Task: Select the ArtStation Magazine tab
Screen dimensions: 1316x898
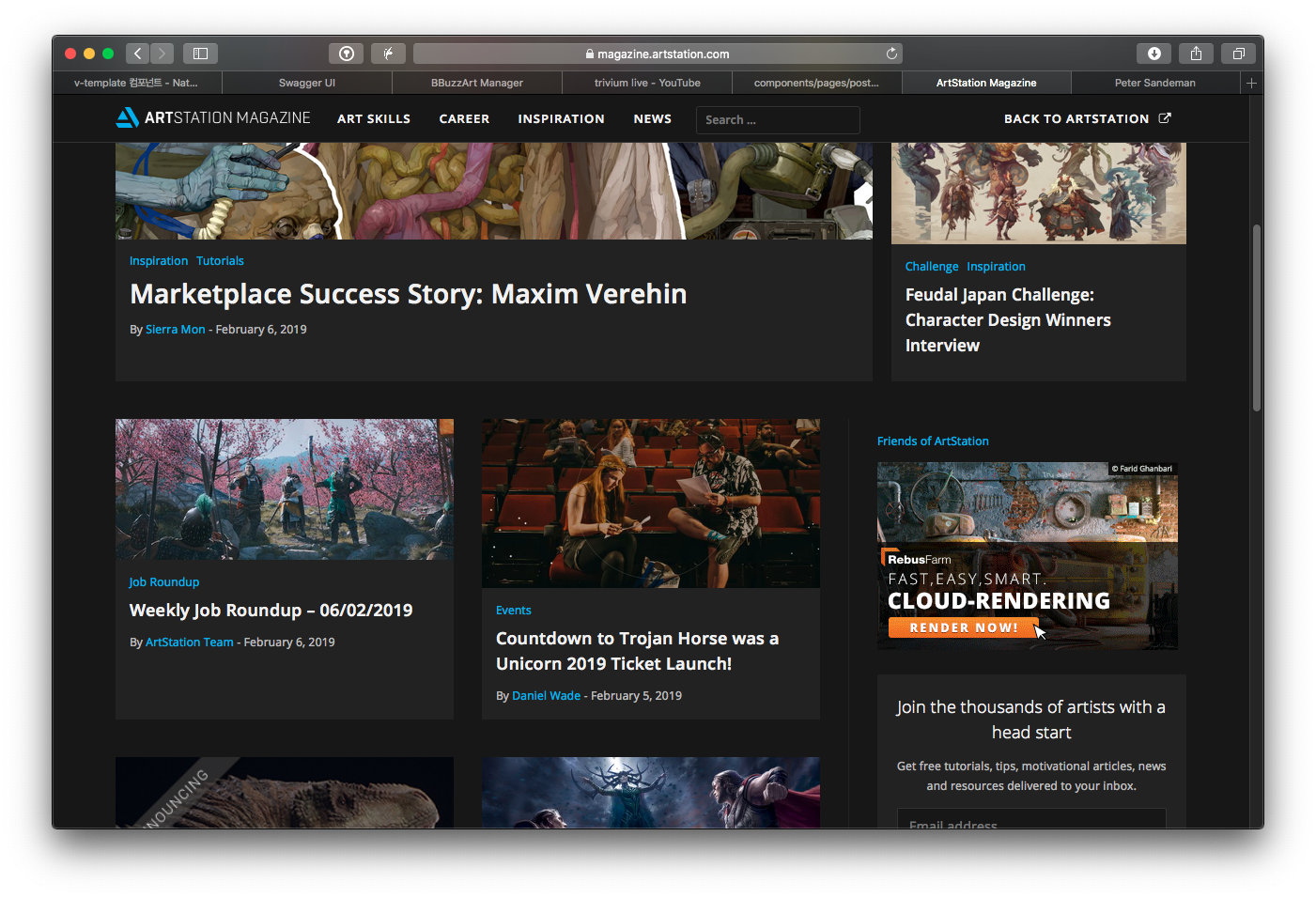Action: coord(986,83)
